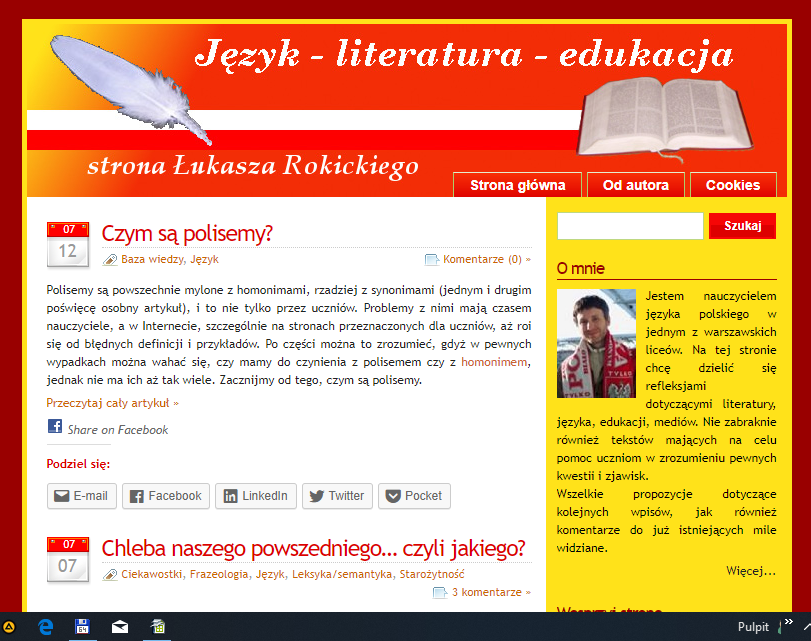Click the calendar date icon showing 07
This screenshot has width=811, height=641.
68,560
